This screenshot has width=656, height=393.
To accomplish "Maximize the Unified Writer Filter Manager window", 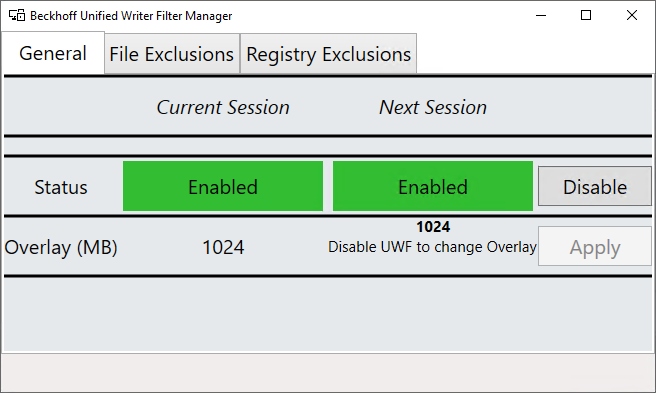I will point(586,15).
